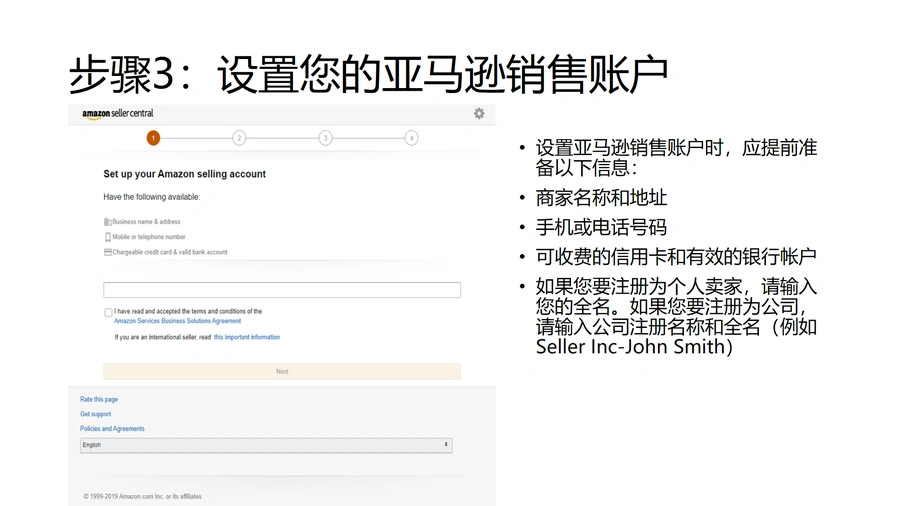Open the Policies and Agreements link
Viewport: 900px width, 506px height.
point(112,429)
